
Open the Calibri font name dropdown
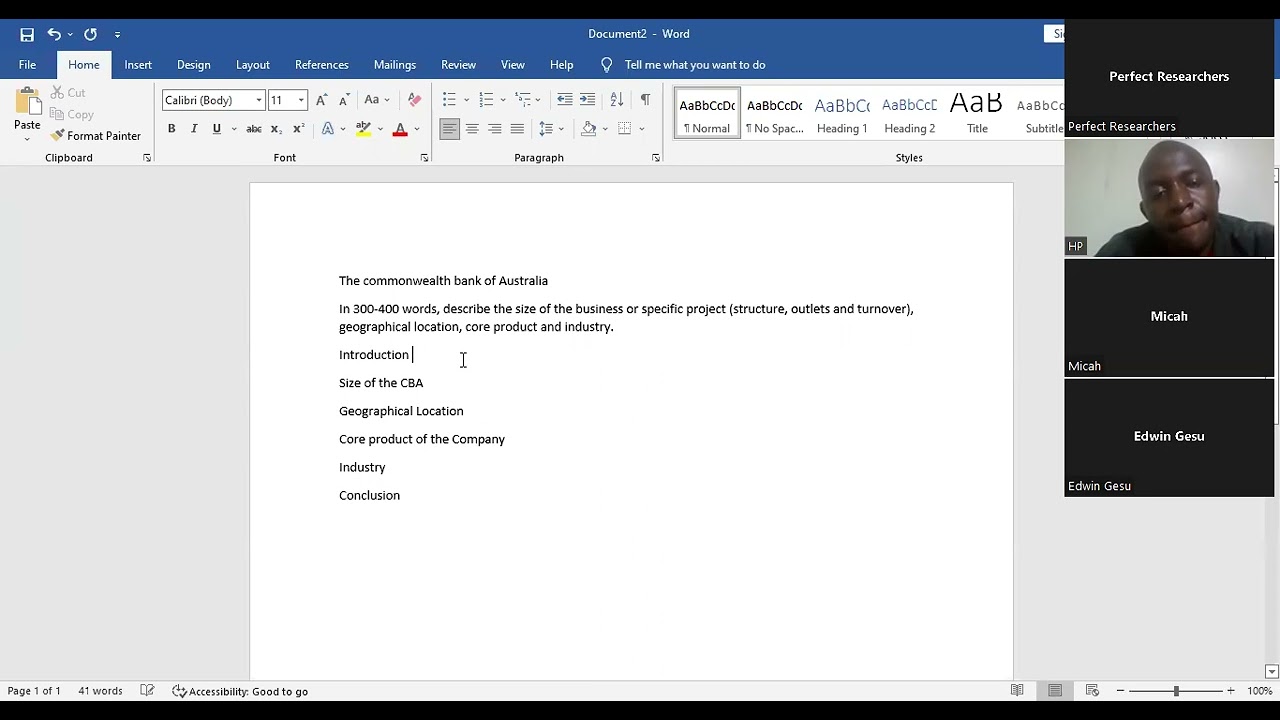point(259,100)
